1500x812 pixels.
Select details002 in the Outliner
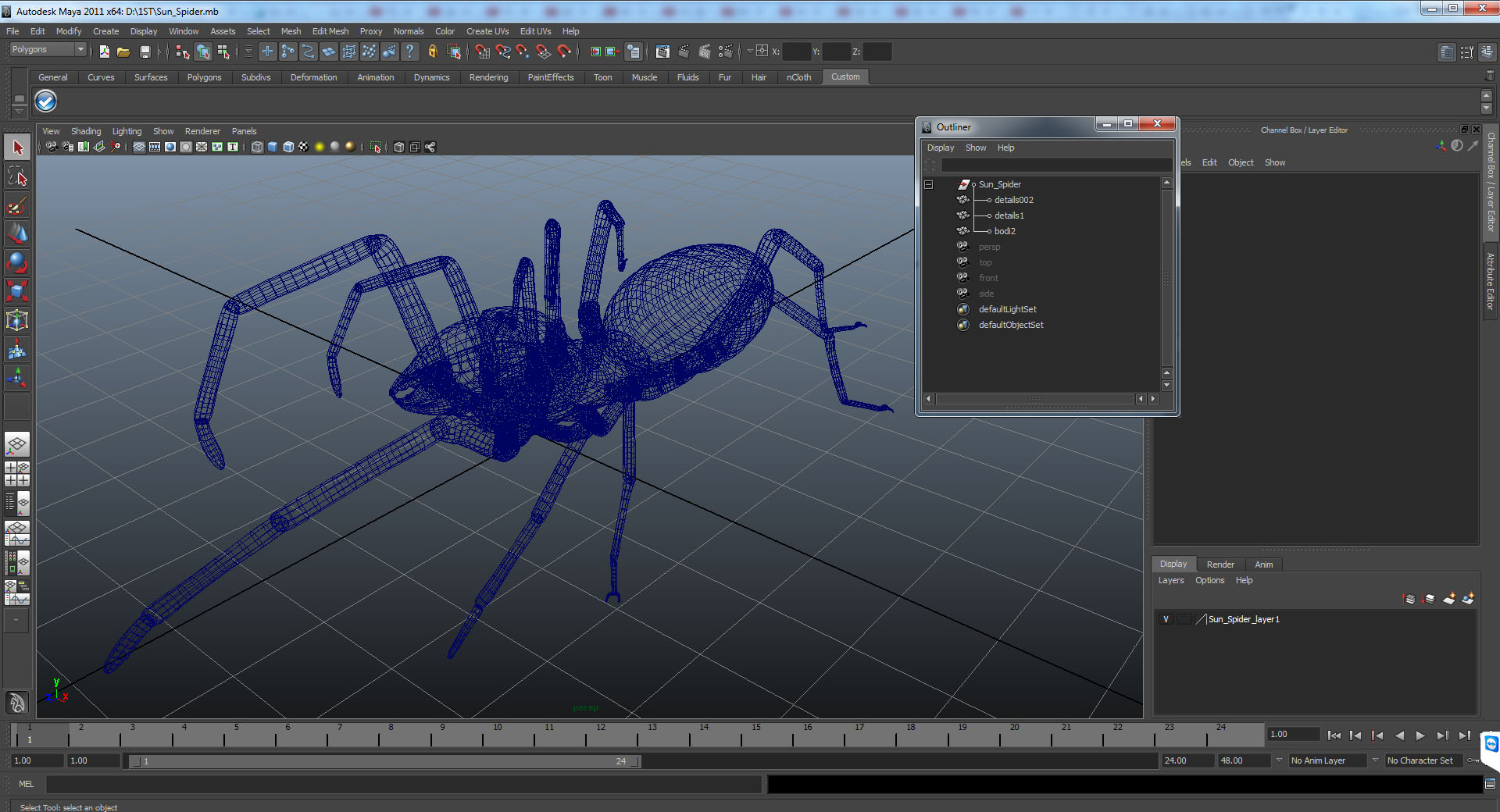coord(1013,200)
